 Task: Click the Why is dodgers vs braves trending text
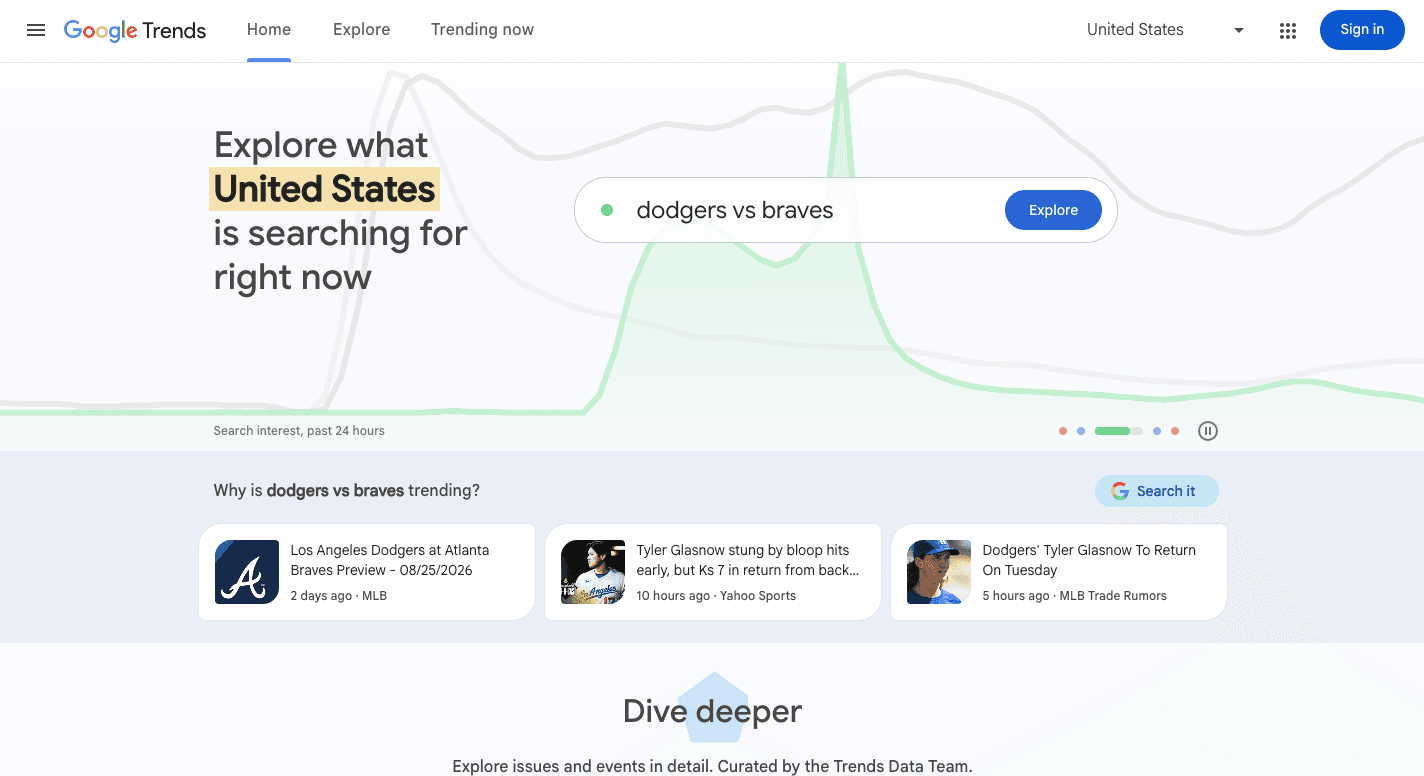pyautogui.click(x=346, y=491)
